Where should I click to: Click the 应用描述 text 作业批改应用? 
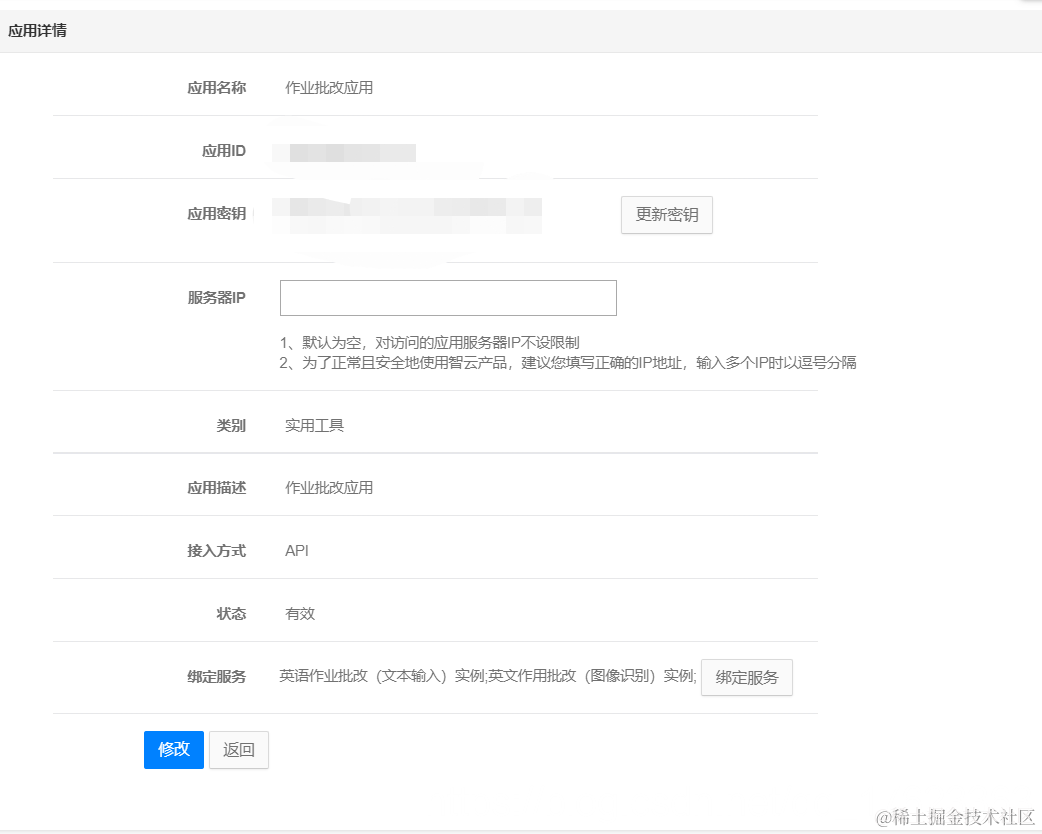tap(328, 487)
